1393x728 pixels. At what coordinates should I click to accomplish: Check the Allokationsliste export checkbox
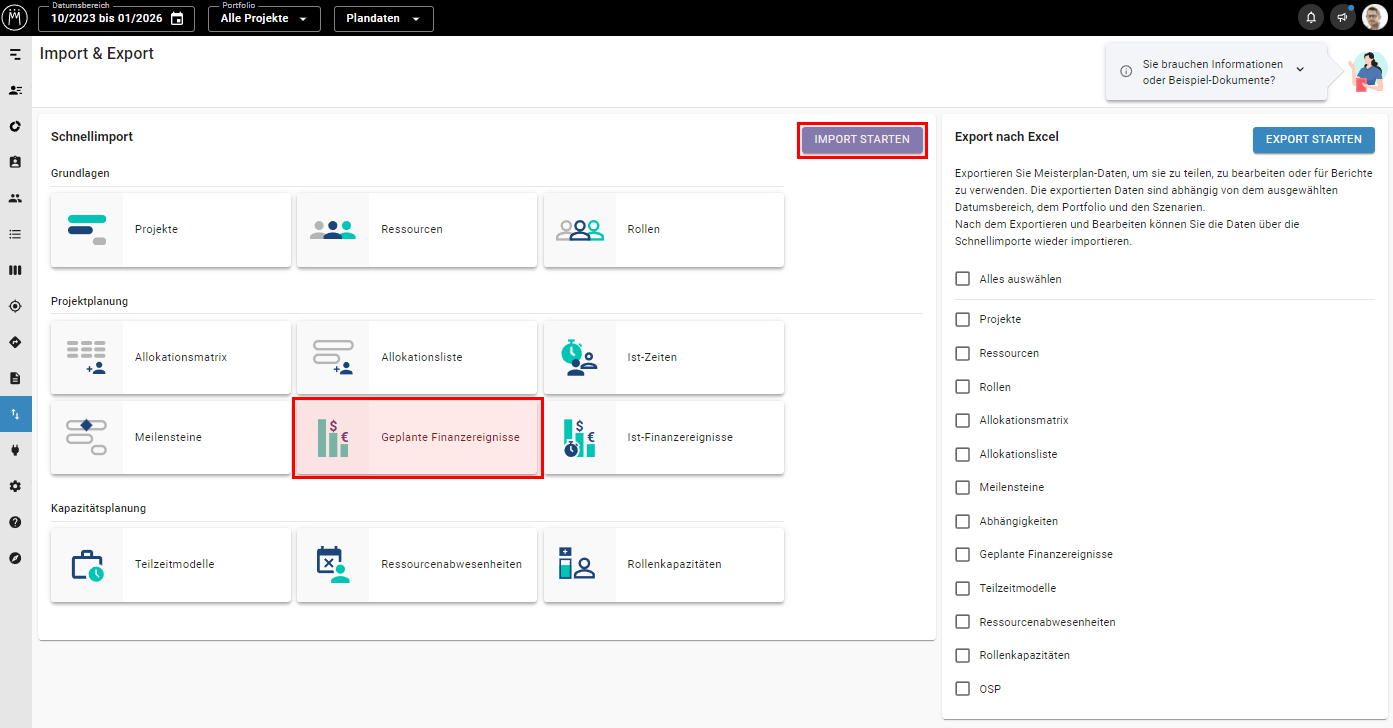point(963,454)
